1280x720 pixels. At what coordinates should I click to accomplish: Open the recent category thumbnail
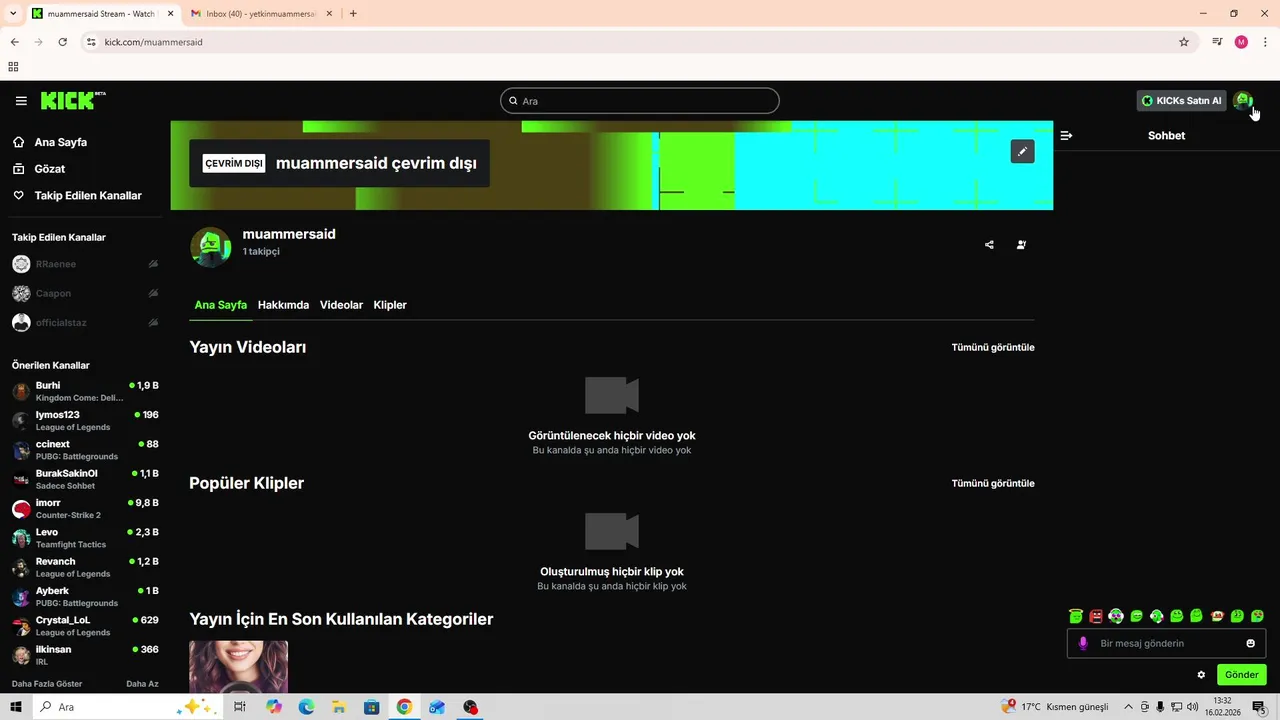(238, 667)
